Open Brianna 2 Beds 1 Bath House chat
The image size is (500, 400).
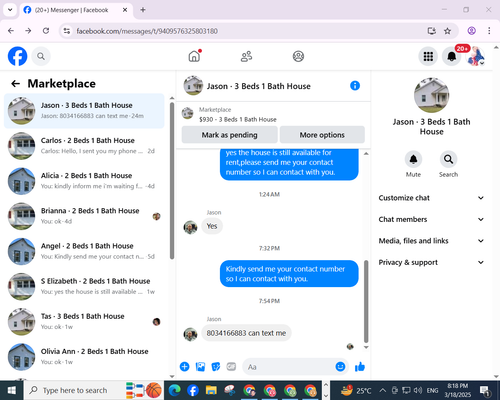pos(84,216)
